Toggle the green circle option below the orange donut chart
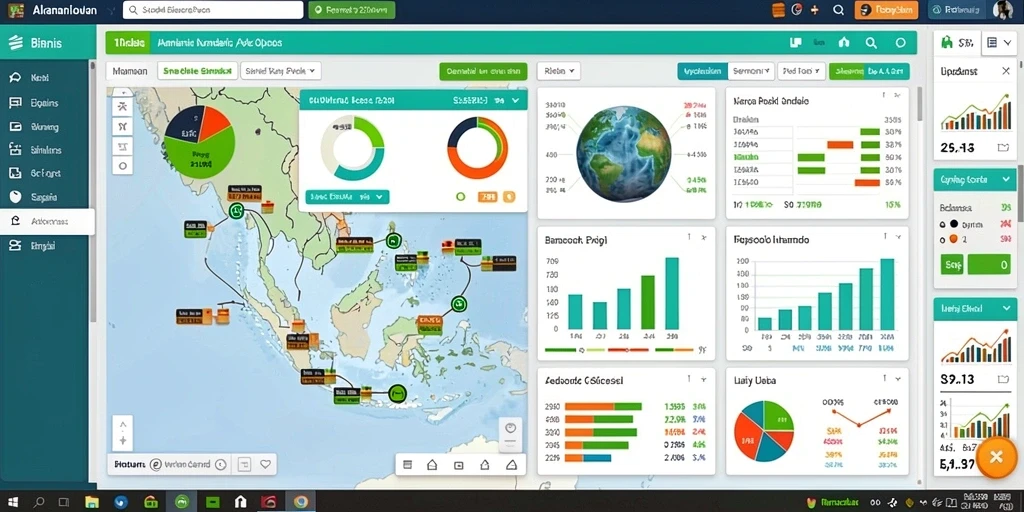Image resolution: width=1024 pixels, height=512 pixels. tap(460, 196)
